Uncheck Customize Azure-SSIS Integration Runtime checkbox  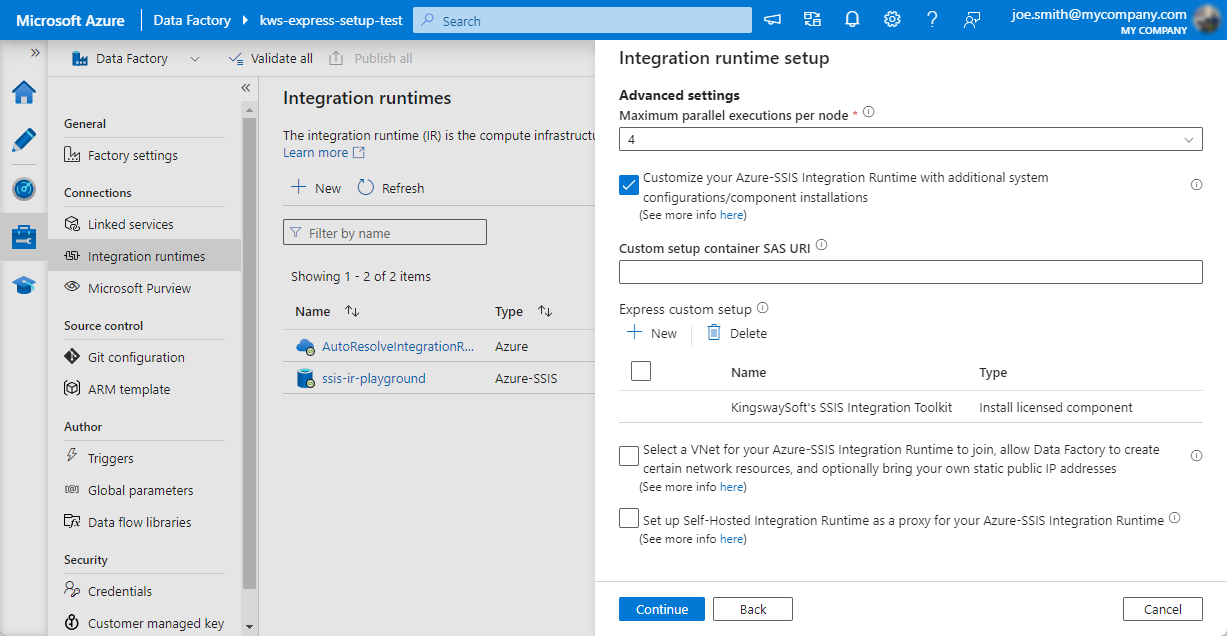click(629, 185)
